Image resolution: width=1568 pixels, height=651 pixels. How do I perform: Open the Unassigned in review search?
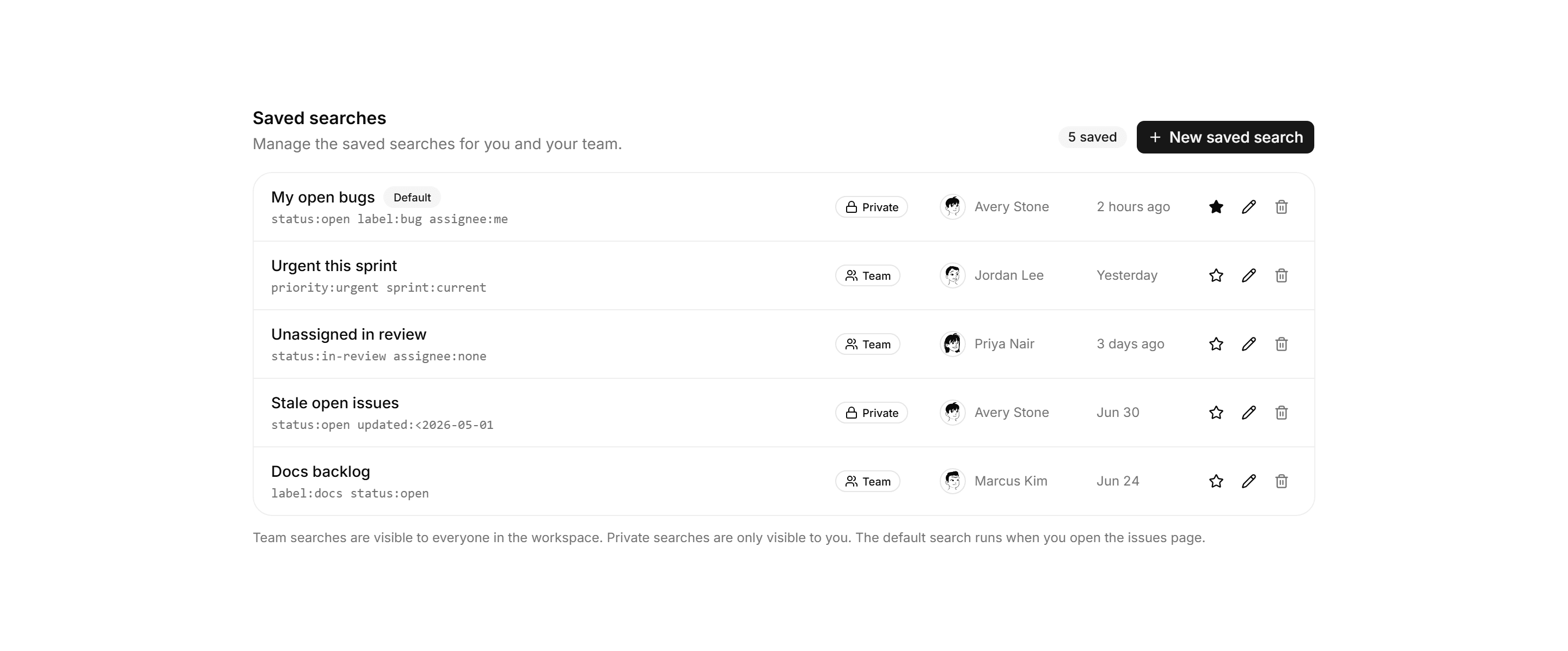pos(348,335)
